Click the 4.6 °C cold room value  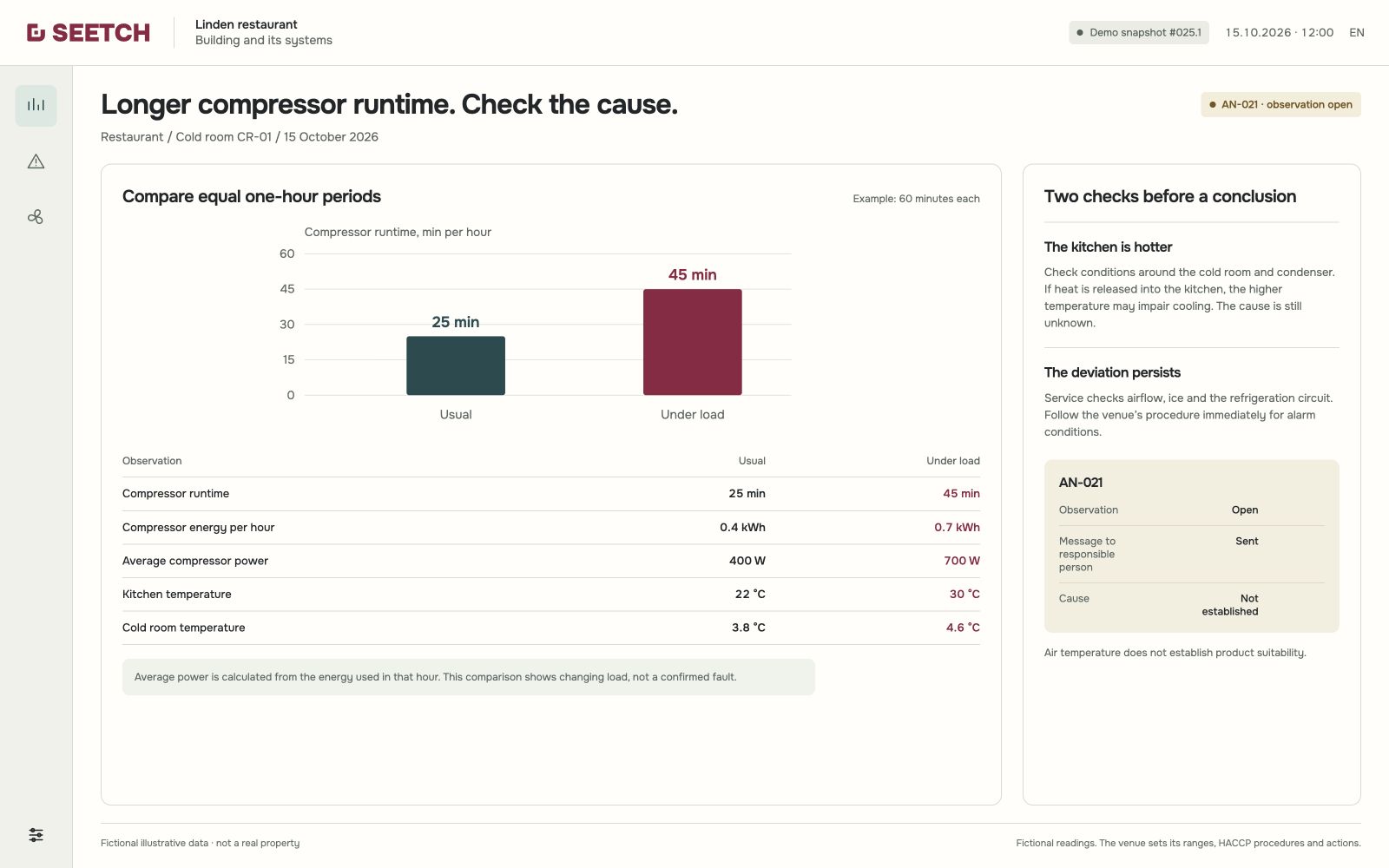tap(963, 628)
